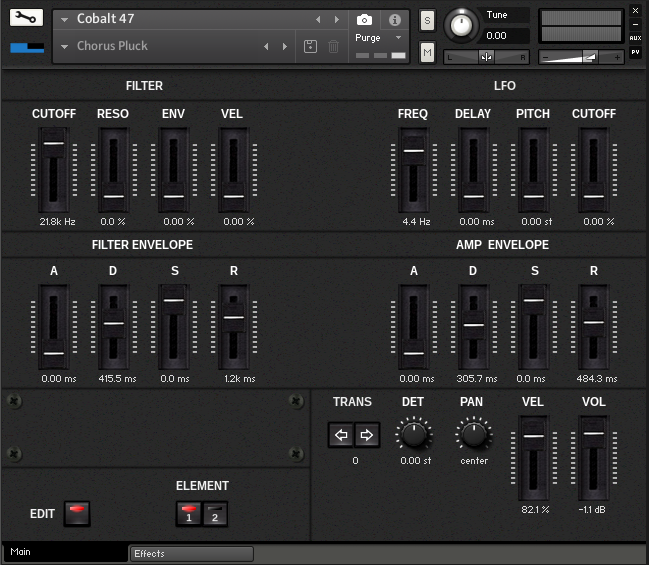
Task: Click the Amp Envelope decay (D) slider
Action: click(x=474, y=327)
